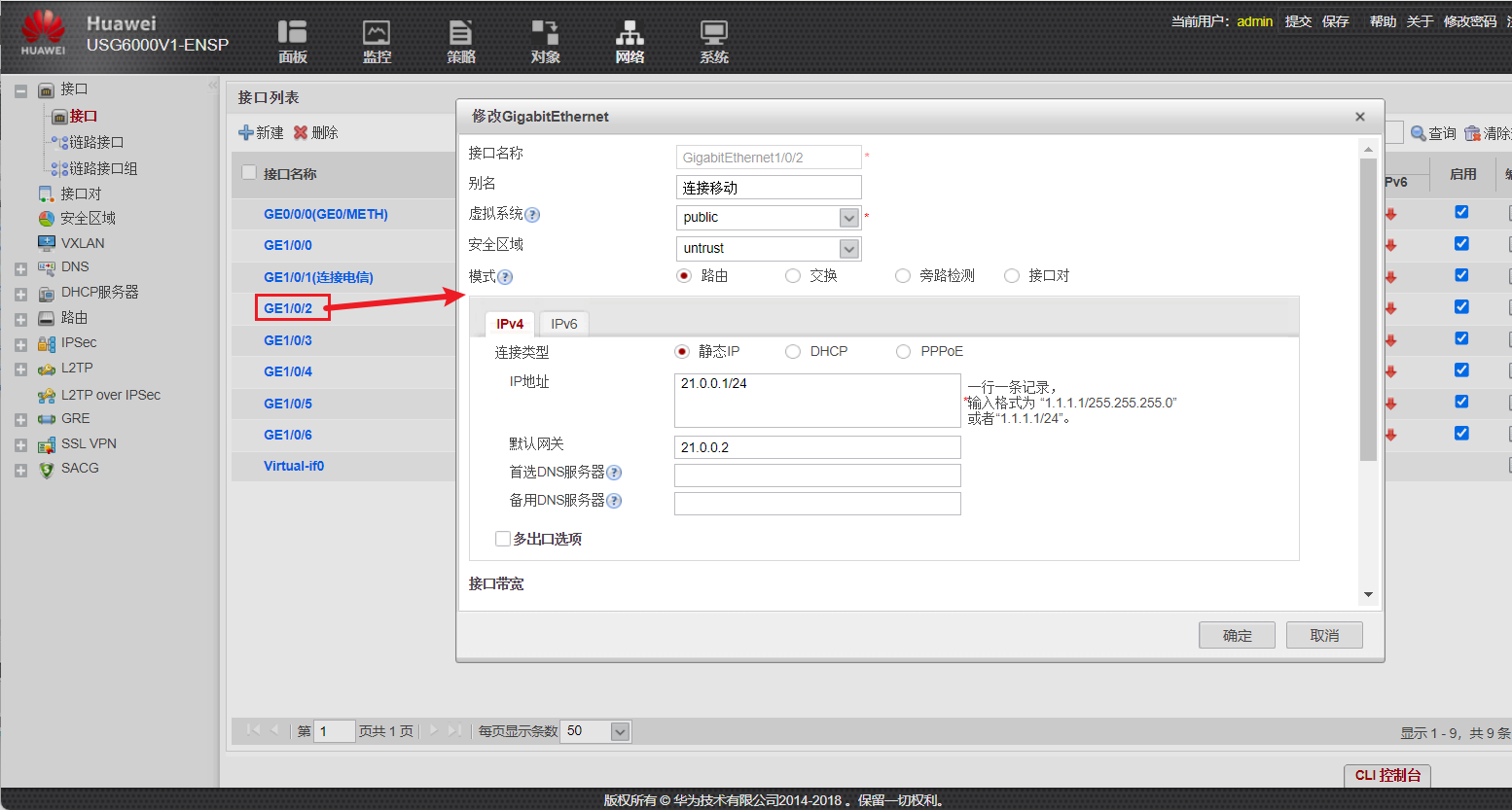1512x810 pixels.
Task: Open the CLI 控制台 button
Action: tap(1387, 775)
